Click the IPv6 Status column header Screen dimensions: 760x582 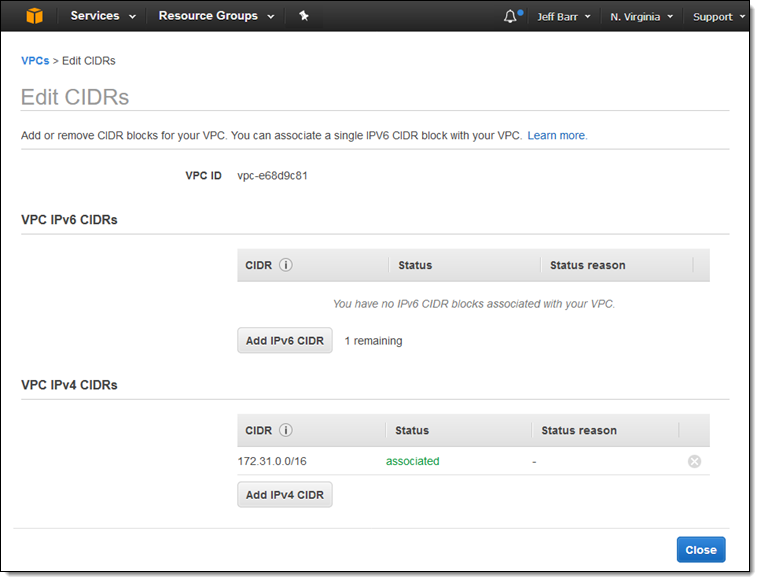click(415, 265)
